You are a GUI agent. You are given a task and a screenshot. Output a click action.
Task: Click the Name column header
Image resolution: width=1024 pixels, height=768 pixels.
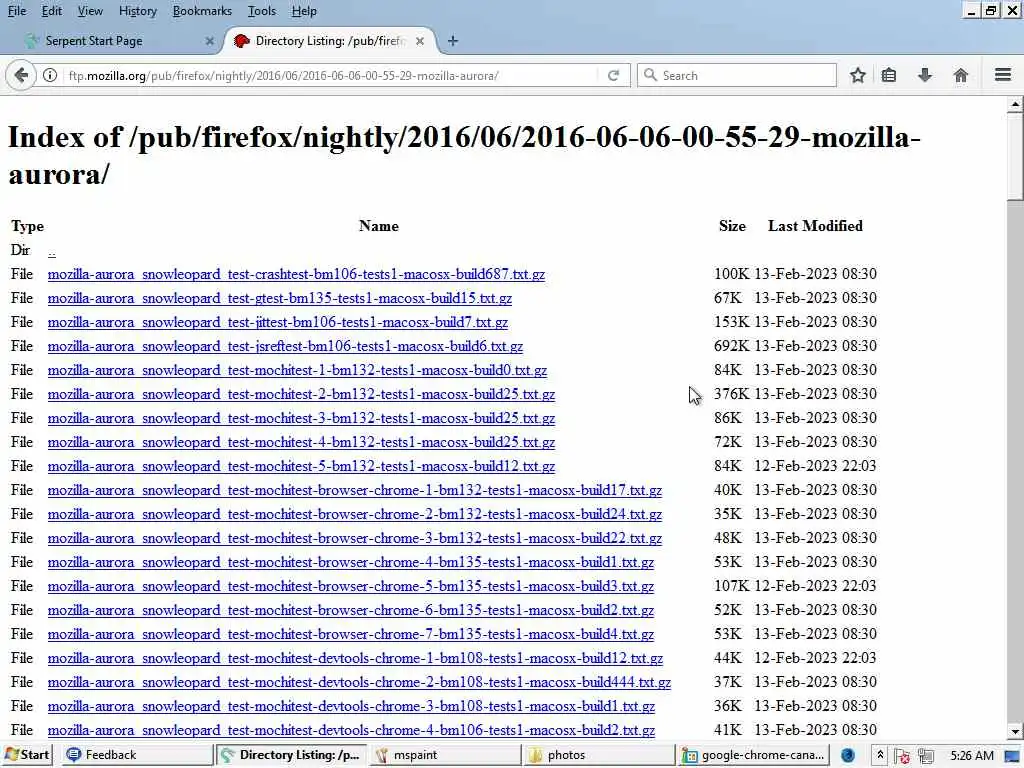pos(379,226)
